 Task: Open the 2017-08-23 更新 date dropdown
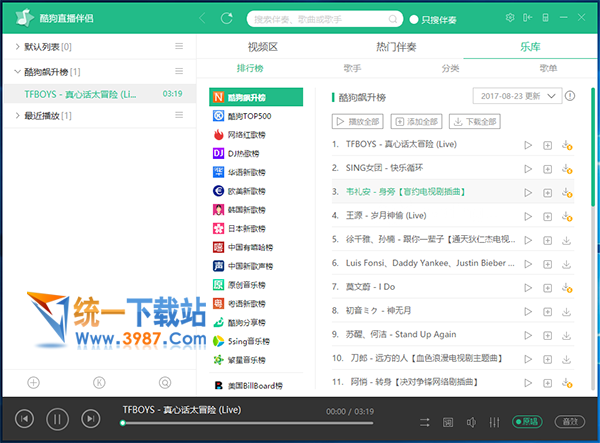coord(517,96)
